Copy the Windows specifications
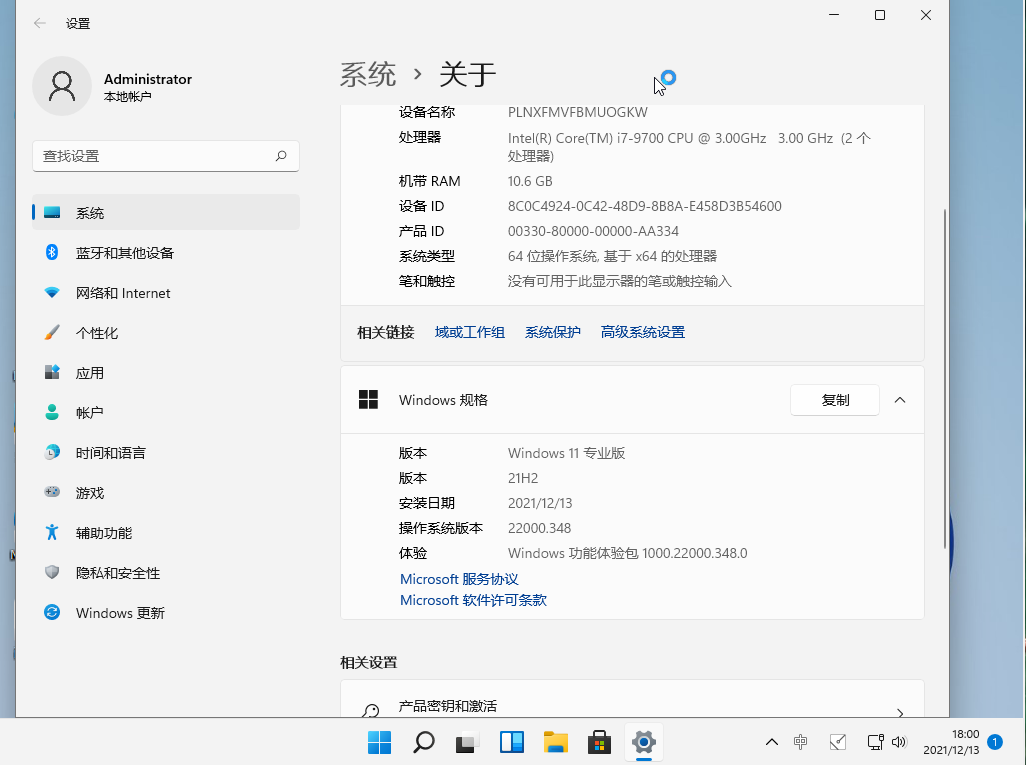 click(x=834, y=400)
